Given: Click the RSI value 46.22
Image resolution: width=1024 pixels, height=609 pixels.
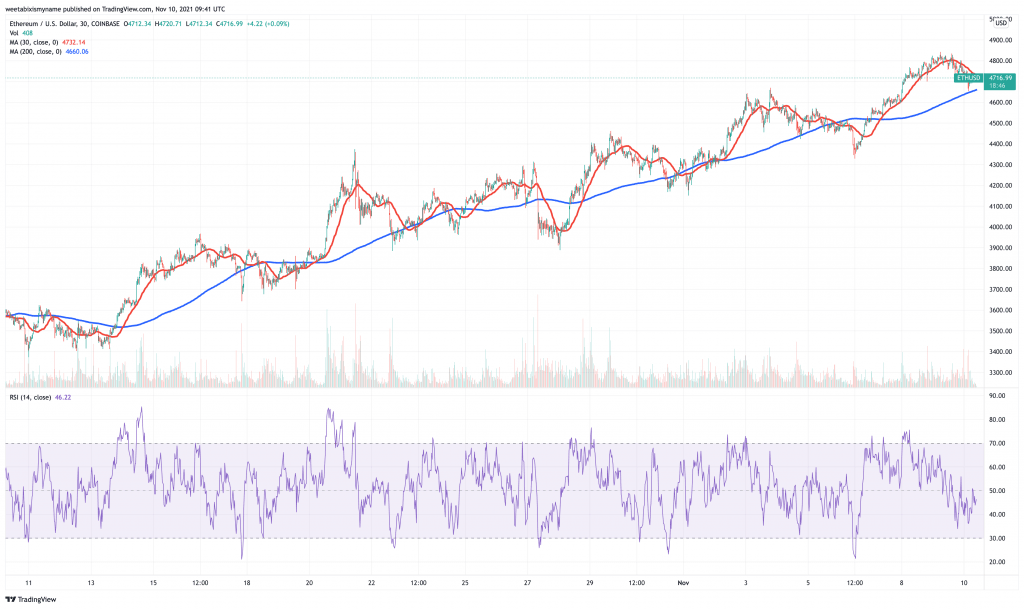Looking at the screenshot, I should 63,398.
